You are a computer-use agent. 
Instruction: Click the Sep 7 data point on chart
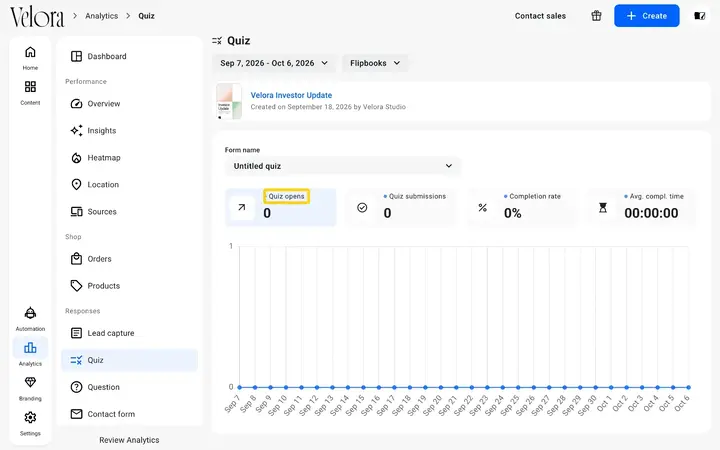click(239, 387)
